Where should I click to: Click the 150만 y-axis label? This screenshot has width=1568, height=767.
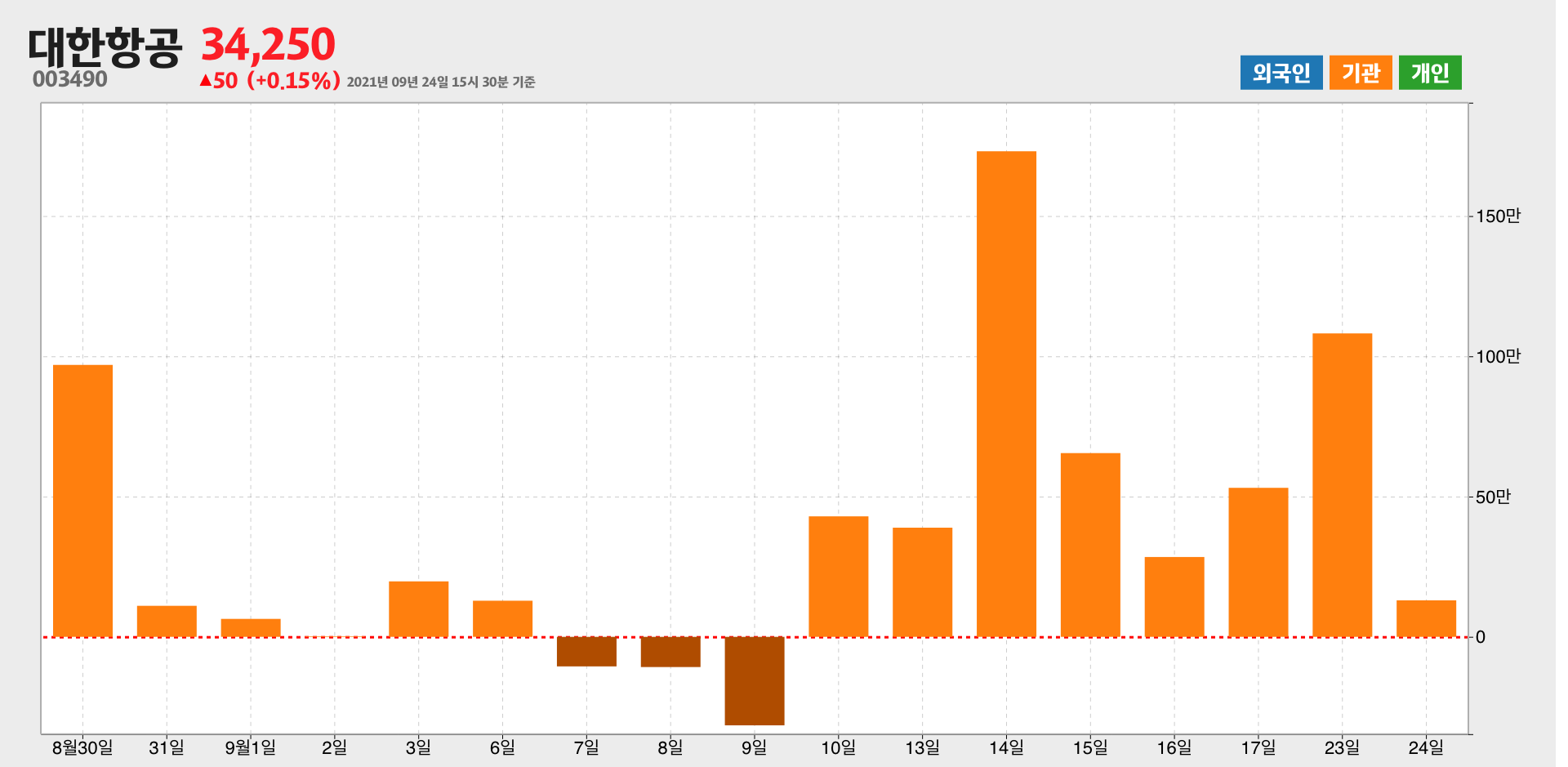pyautogui.click(x=1498, y=216)
